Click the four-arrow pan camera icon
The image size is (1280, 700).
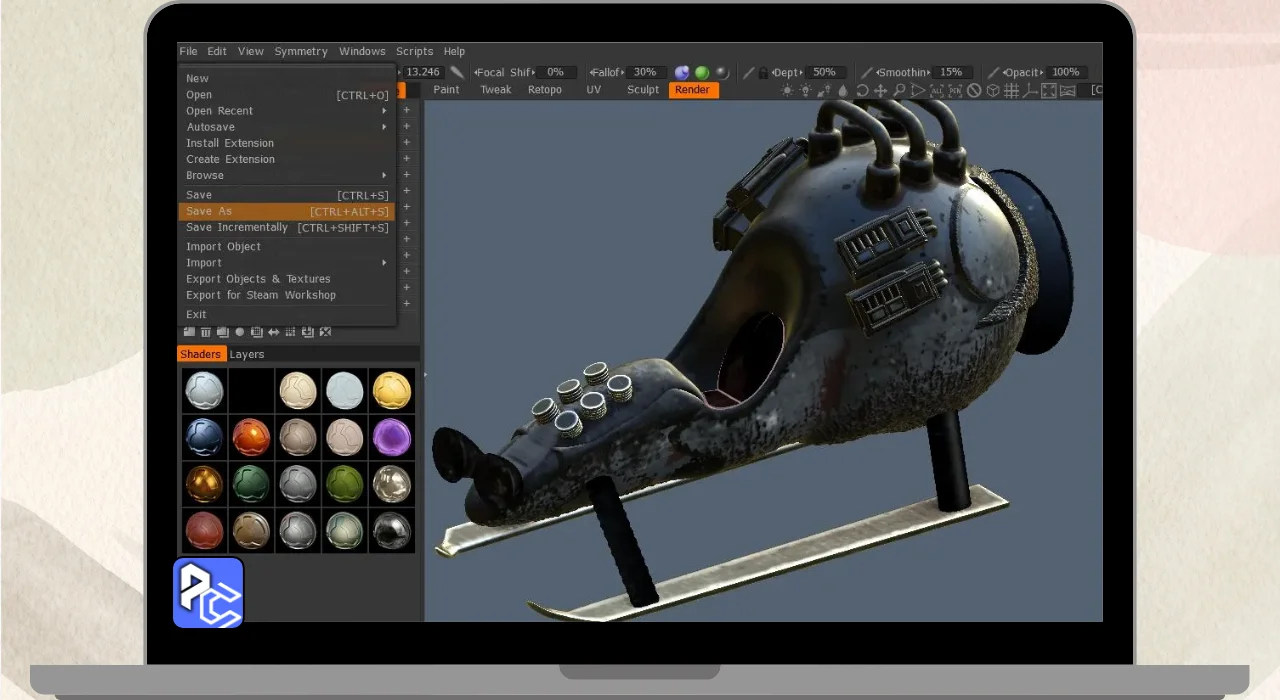[880, 90]
